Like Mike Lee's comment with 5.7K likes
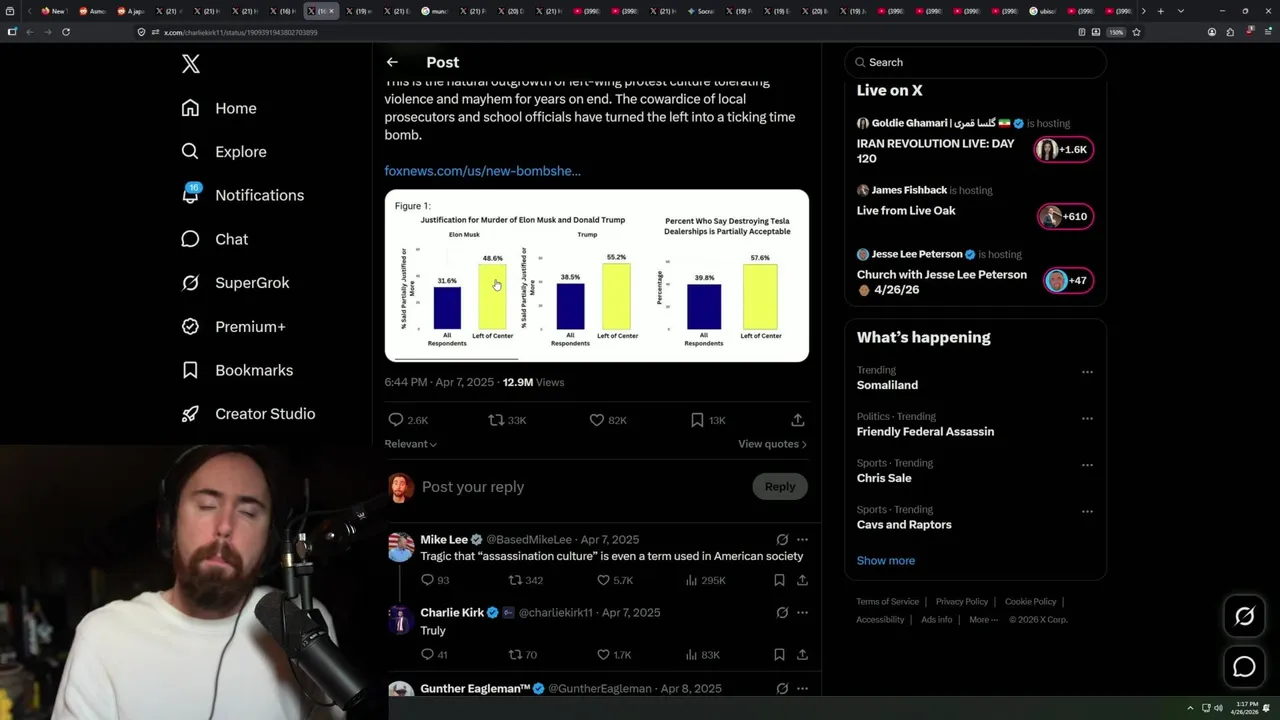This screenshot has height=720, width=1280. pyautogui.click(x=615, y=580)
